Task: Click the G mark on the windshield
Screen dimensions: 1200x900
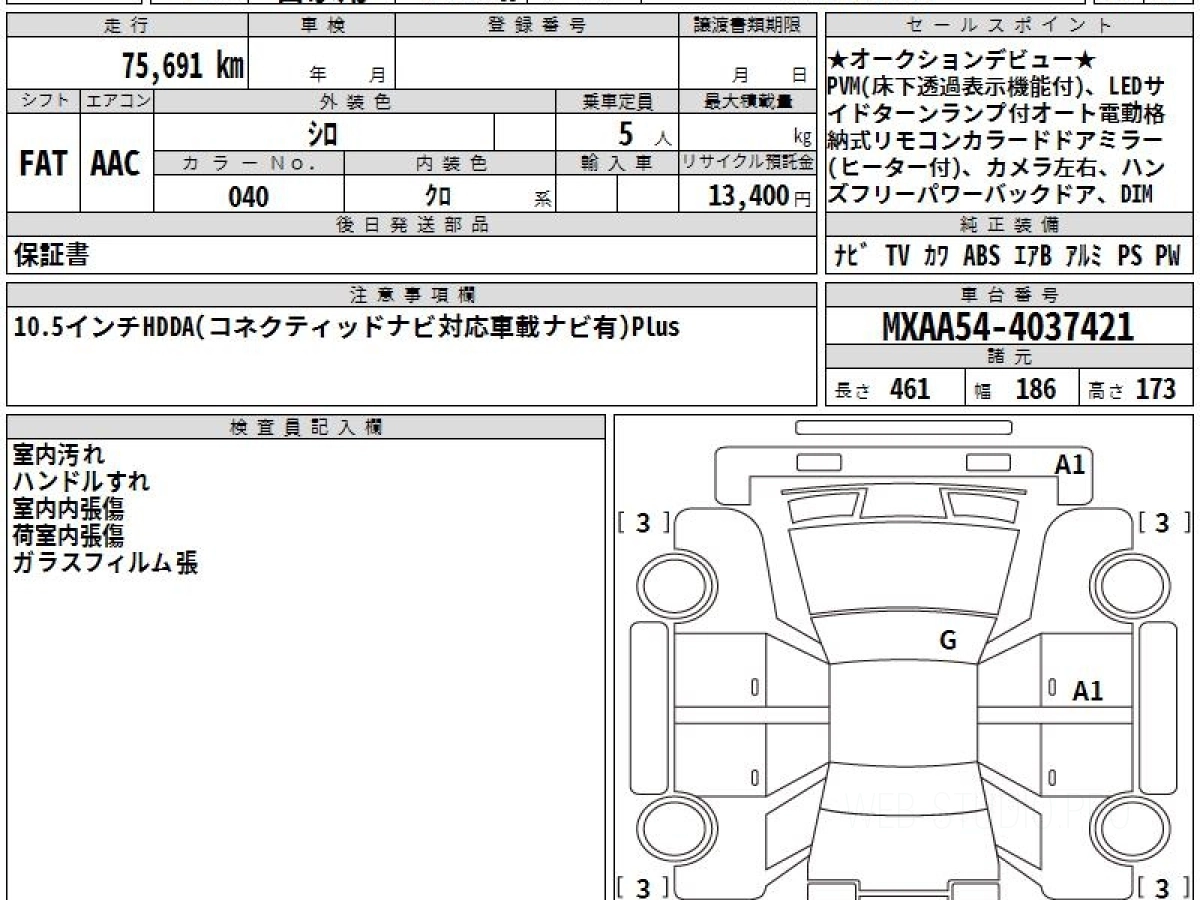Action: [x=947, y=641]
